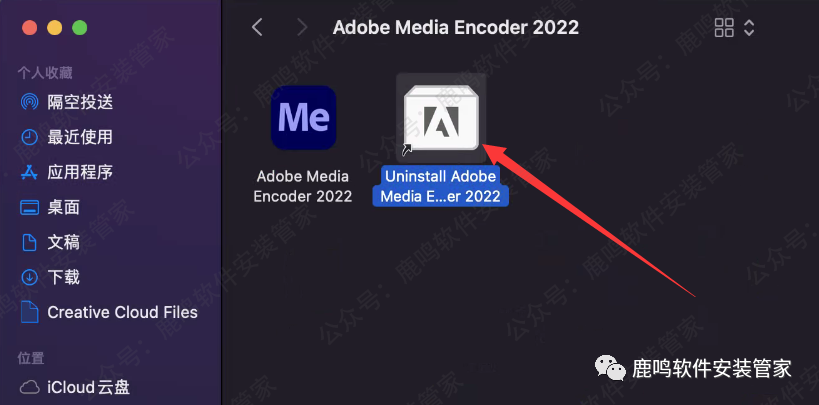Click the AirDrop icon in the sidebar
This screenshot has width=819, height=405.
point(29,102)
